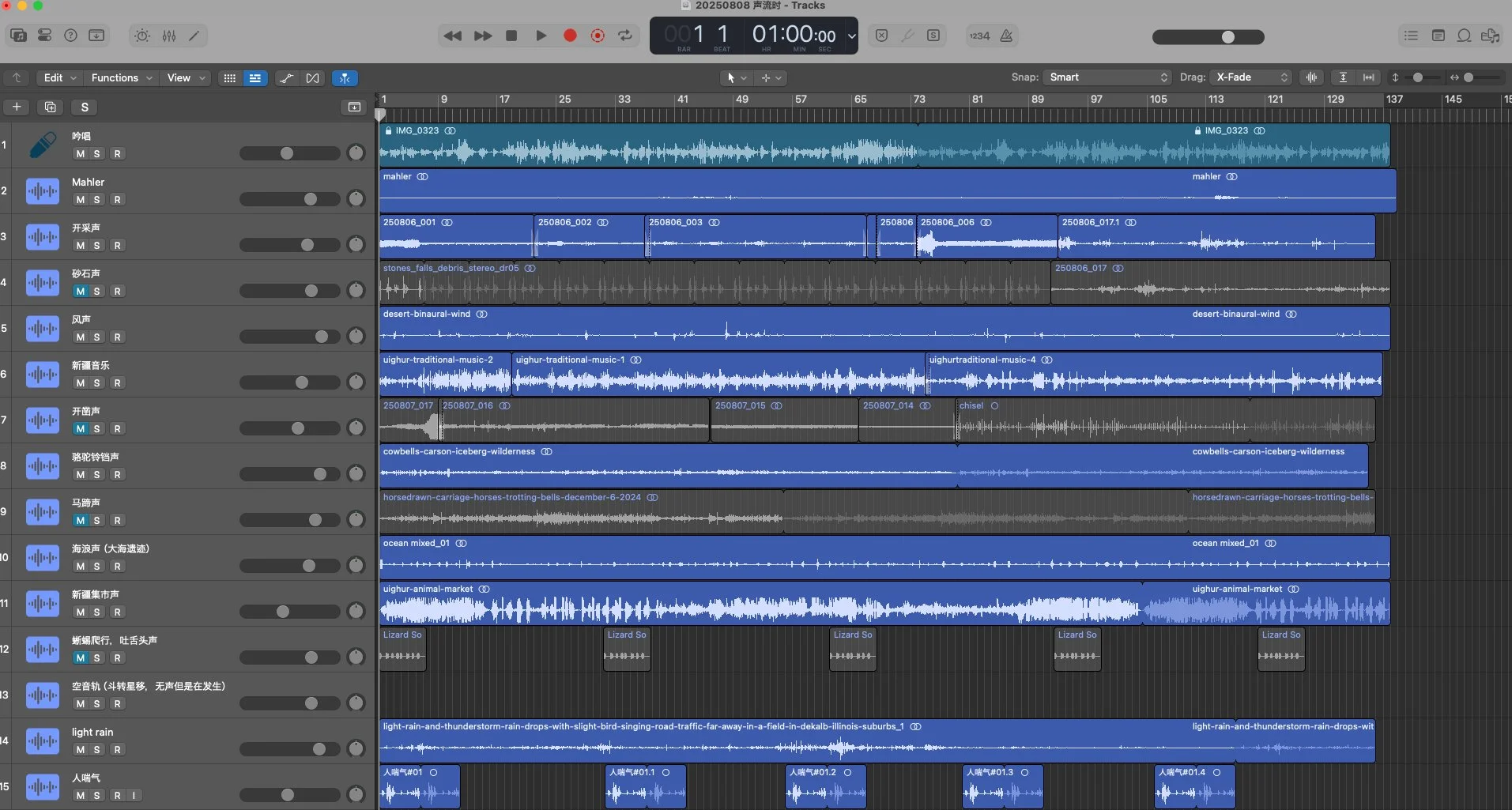1512x810 pixels.
Task: Open the Edit menu in Tracks area
Action: tap(60, 77)
